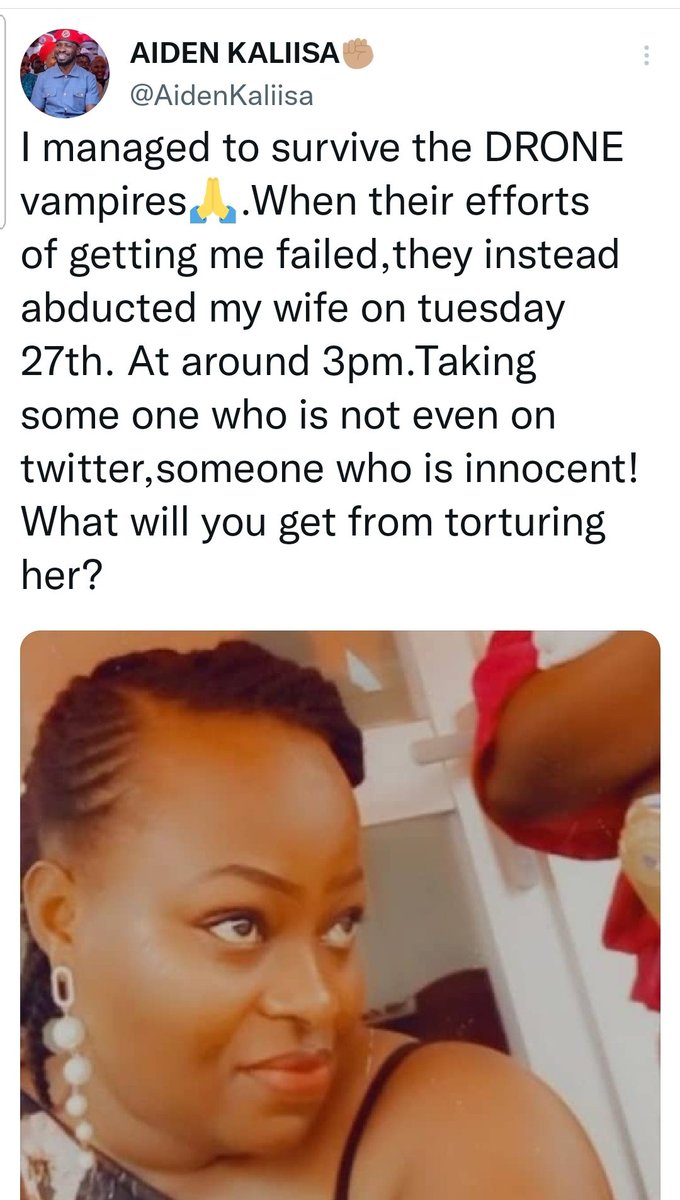Viewport: 680px width, 1200px height.
Task: Click the line 'of getting me failed,they instead'
Action: click(x=320, y=255)
